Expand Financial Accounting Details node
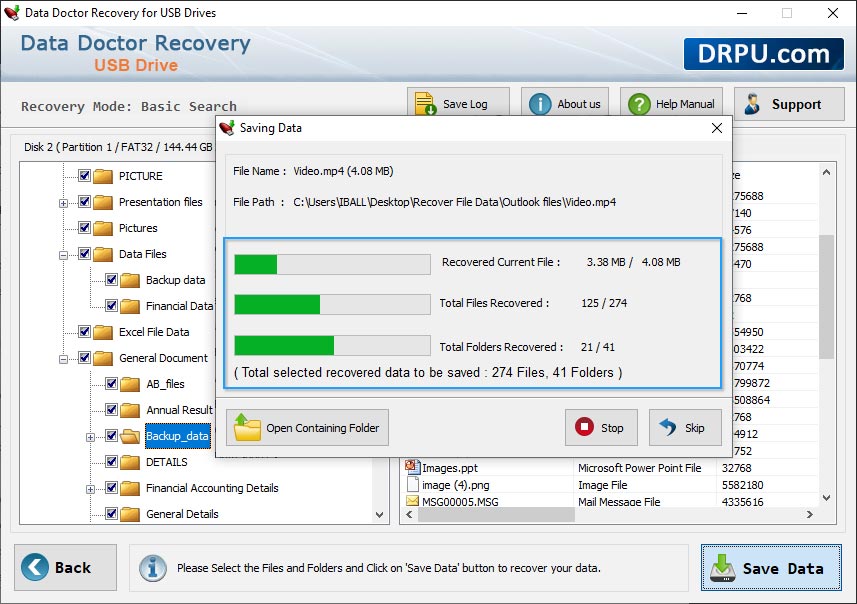The height and width of the screenshot is (604, 857). coord(90,489)
